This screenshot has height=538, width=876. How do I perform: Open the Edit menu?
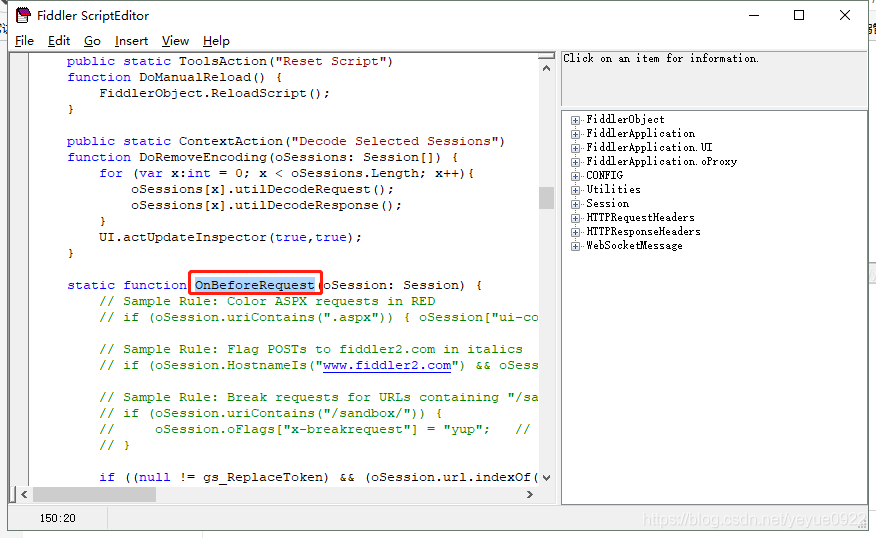tap(59, 41)
